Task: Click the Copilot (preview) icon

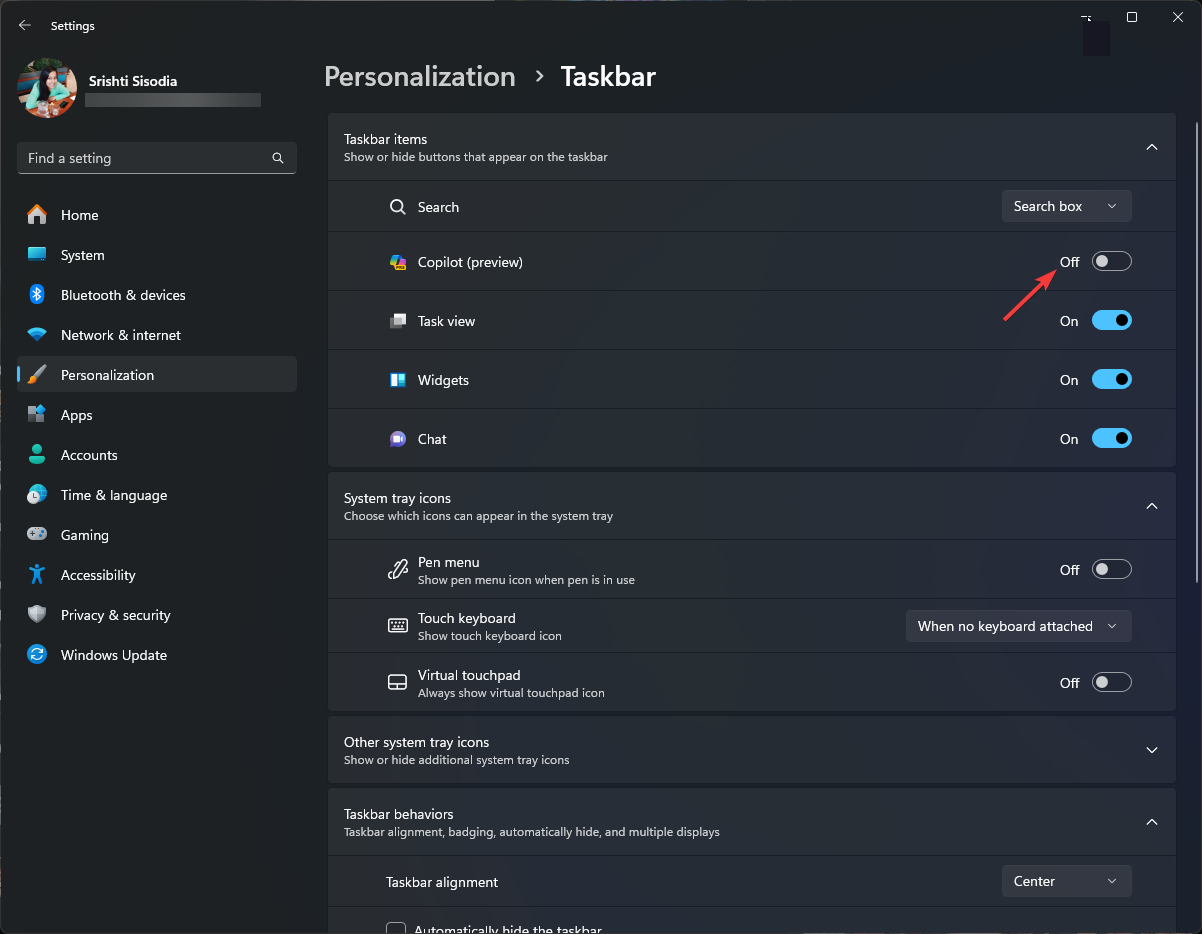Action: (398, 262)
